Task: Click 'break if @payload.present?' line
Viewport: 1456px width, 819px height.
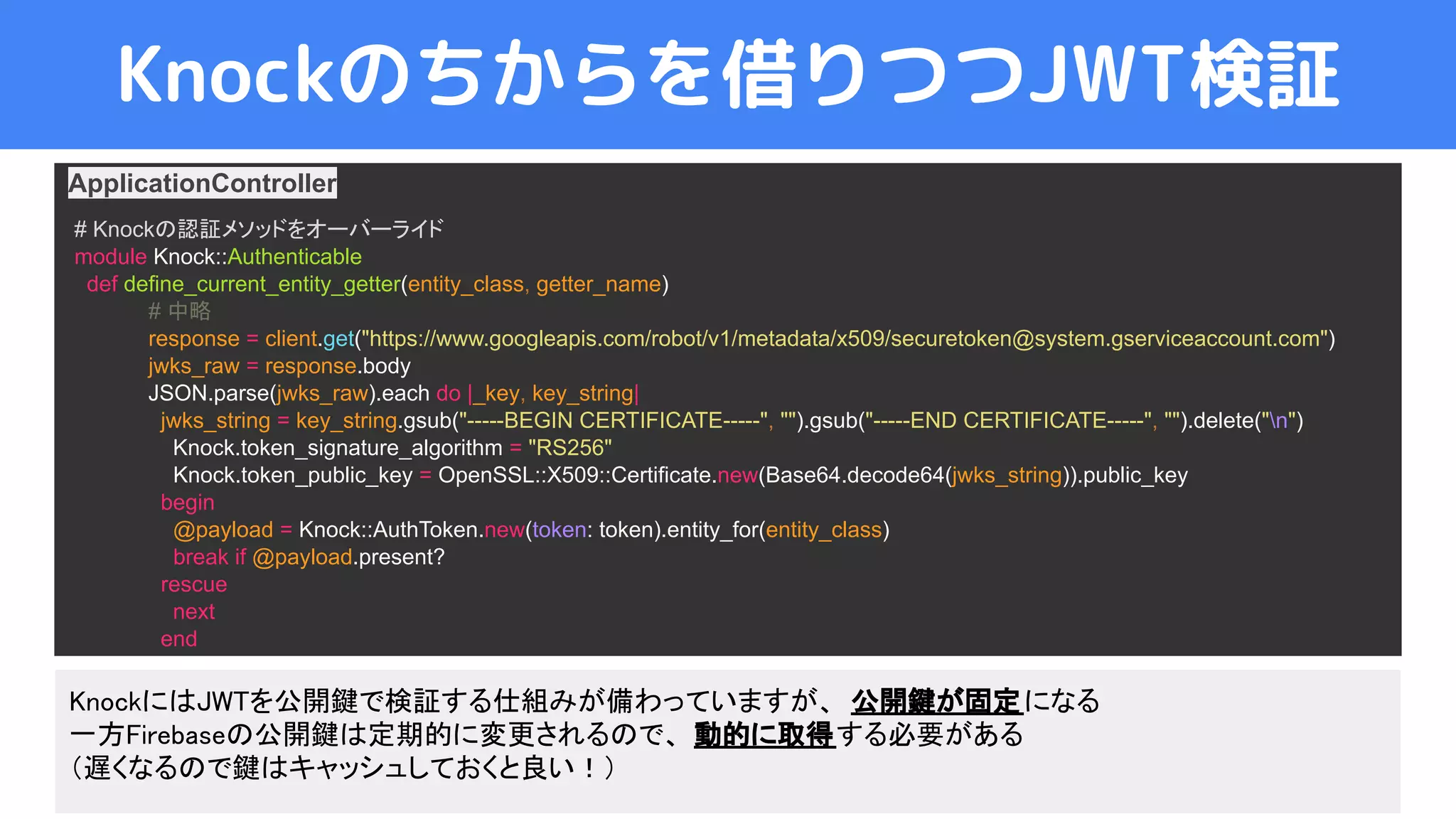Action: tap(309, 557)
